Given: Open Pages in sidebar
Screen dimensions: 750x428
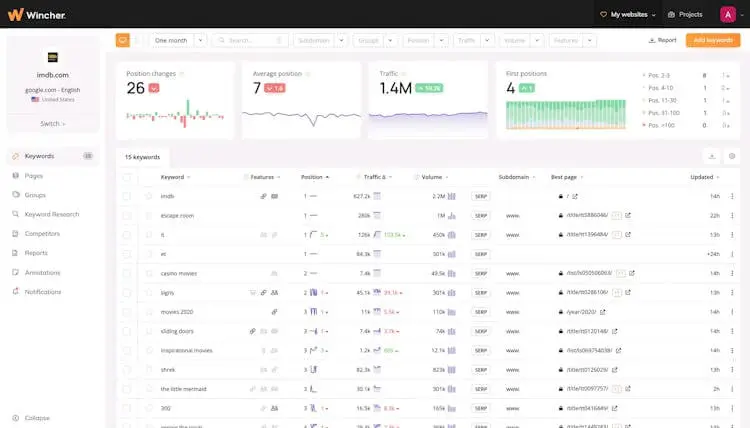Looking at the screenshot, I should pyautogui.click(x=33, y=176).
